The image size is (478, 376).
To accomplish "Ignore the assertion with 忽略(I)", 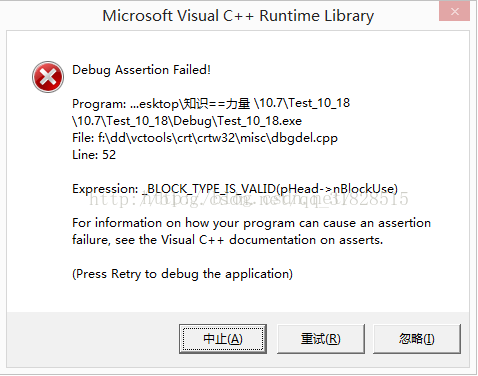I will [x=417, y=339].
